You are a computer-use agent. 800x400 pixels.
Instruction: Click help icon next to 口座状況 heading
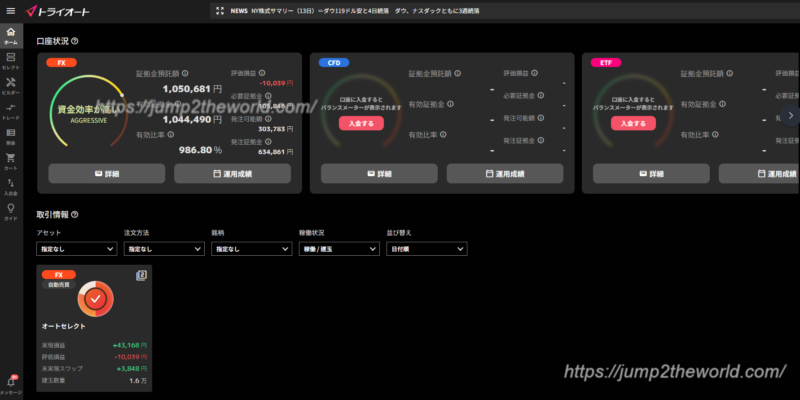(x=75, y=42)
